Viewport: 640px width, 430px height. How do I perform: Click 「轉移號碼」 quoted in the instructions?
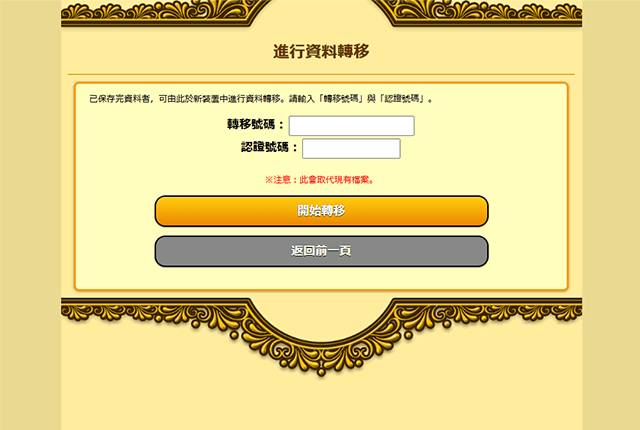click(x=342, y=99)
